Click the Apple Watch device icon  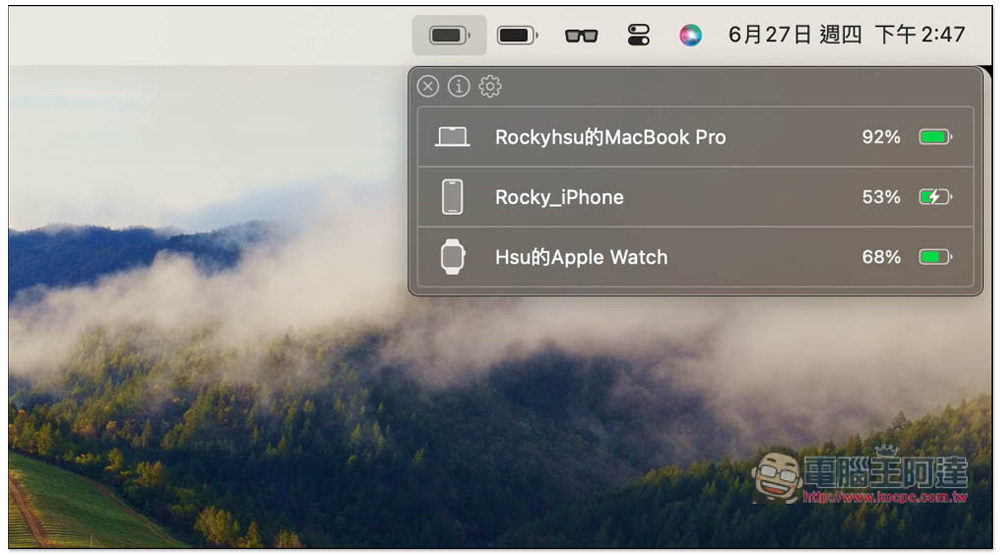click(452, 256)
